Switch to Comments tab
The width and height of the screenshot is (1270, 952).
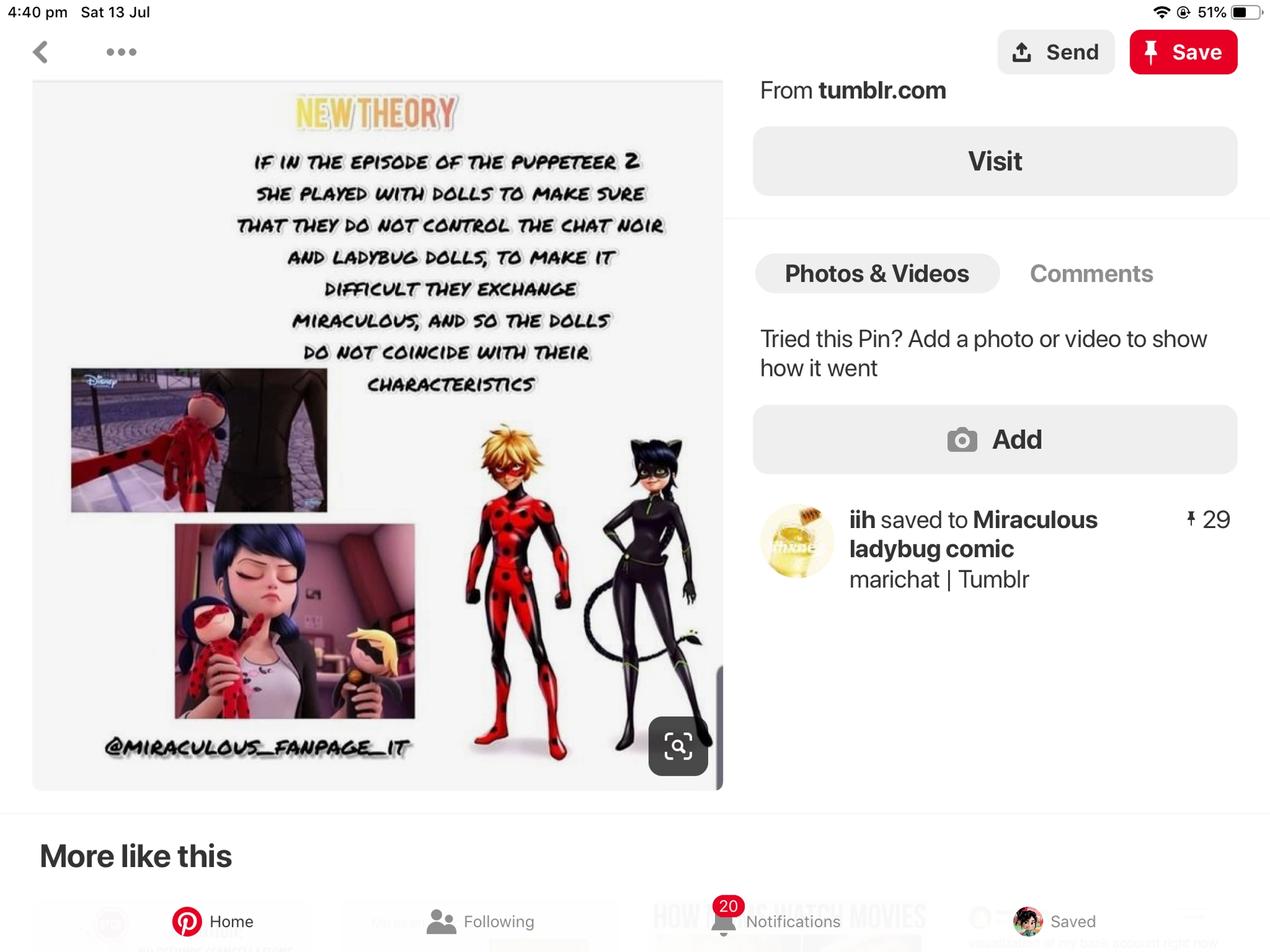point(1091,274)
